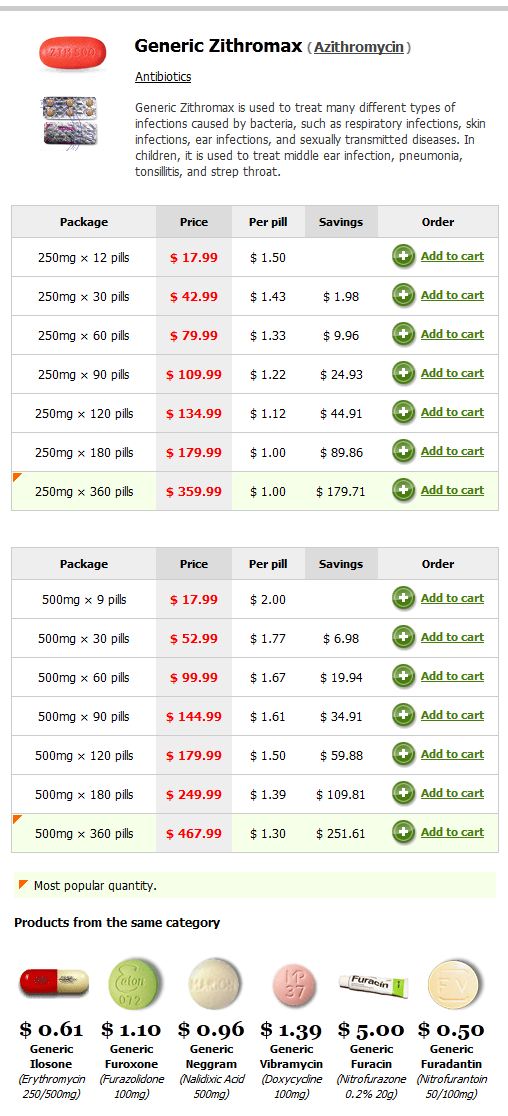
Task: Click green plus icon for 250mg × 90 pills
Action: pyautogui.click(x=403, y=373)
